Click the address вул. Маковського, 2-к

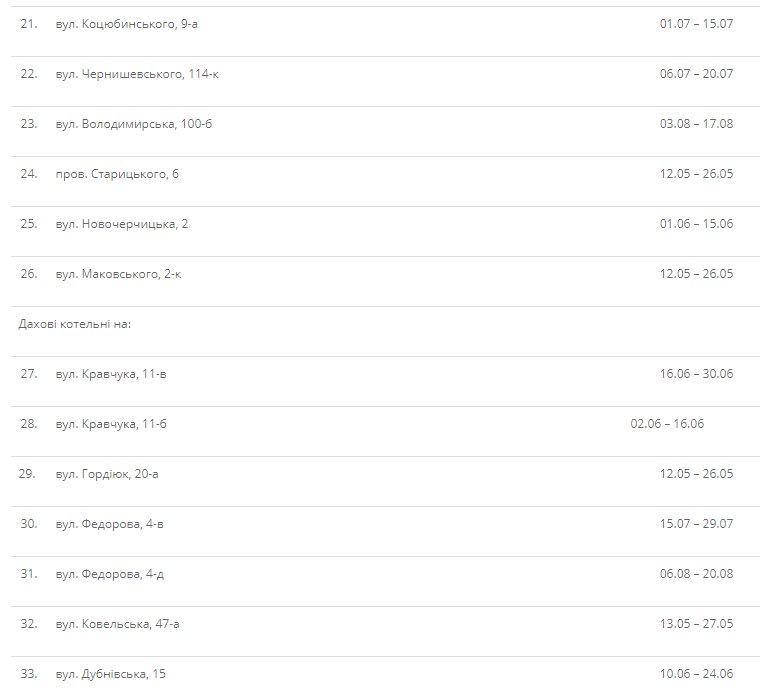click(119, 274)
